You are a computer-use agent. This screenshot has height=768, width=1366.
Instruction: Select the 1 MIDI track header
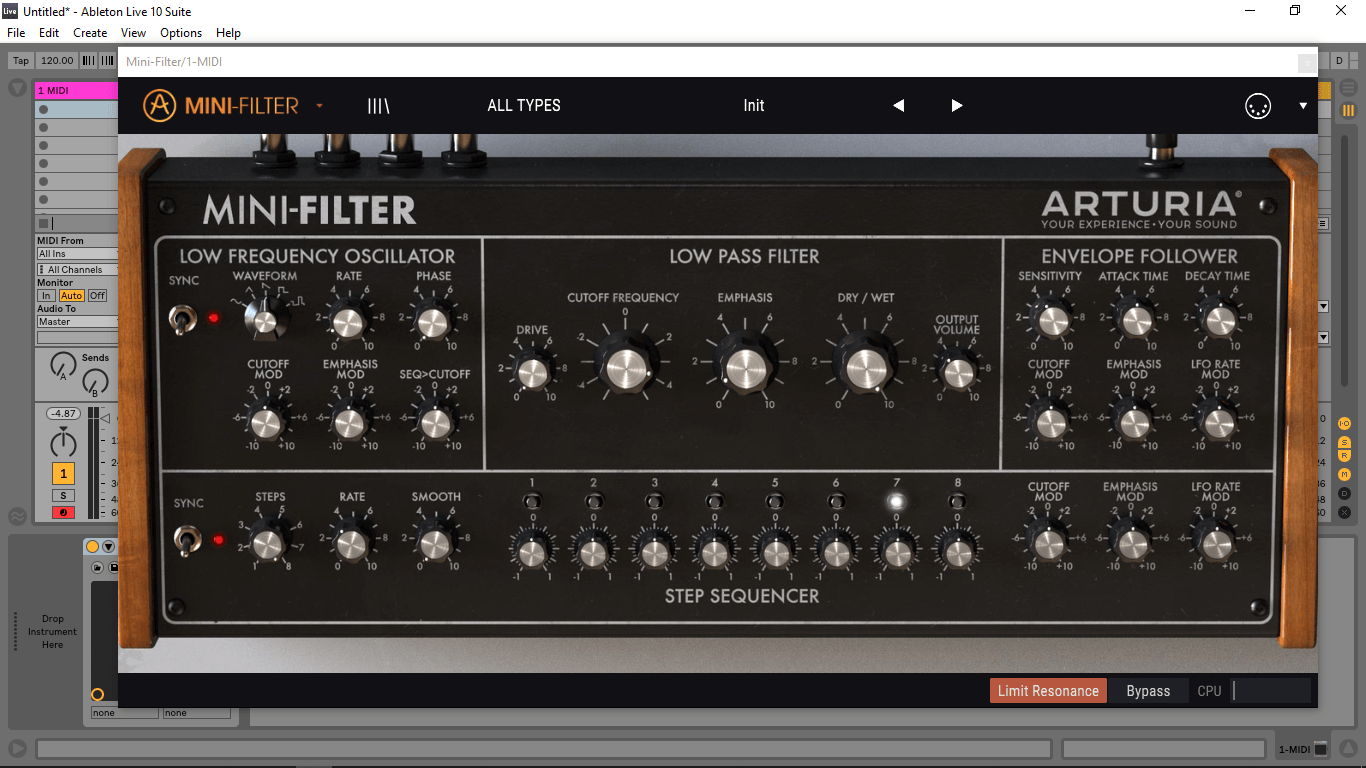76,91
